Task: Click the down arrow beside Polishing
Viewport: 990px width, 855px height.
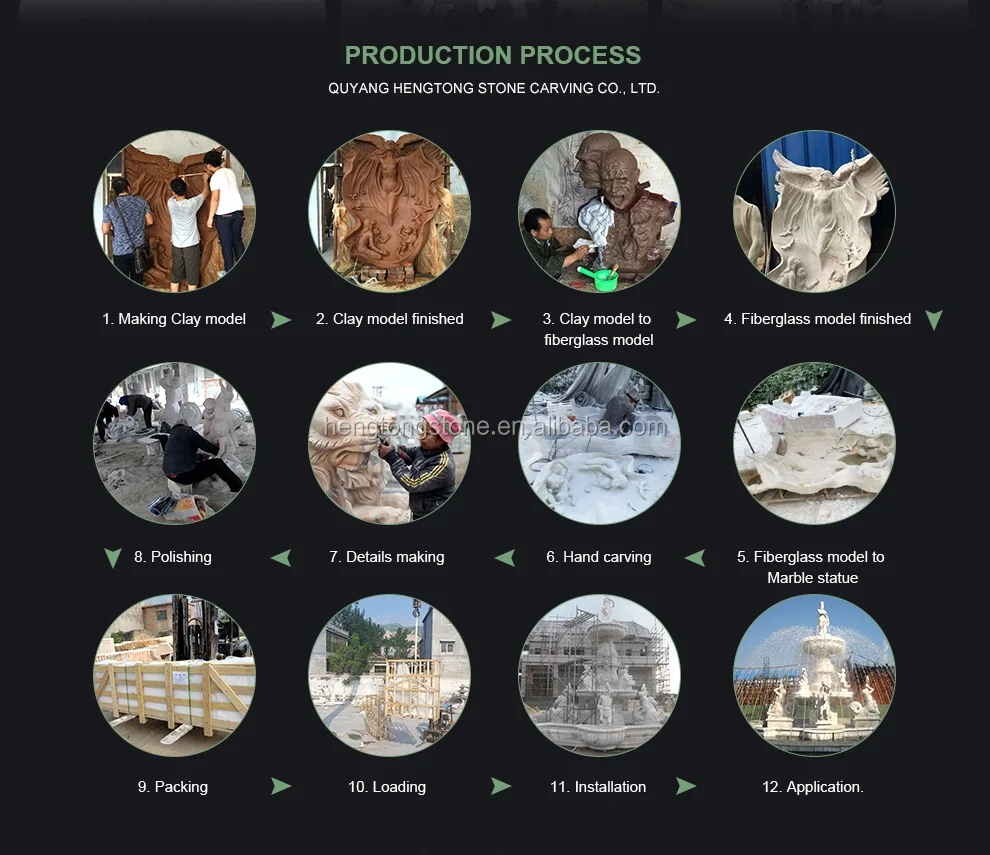Action: [x=113, y=558]
